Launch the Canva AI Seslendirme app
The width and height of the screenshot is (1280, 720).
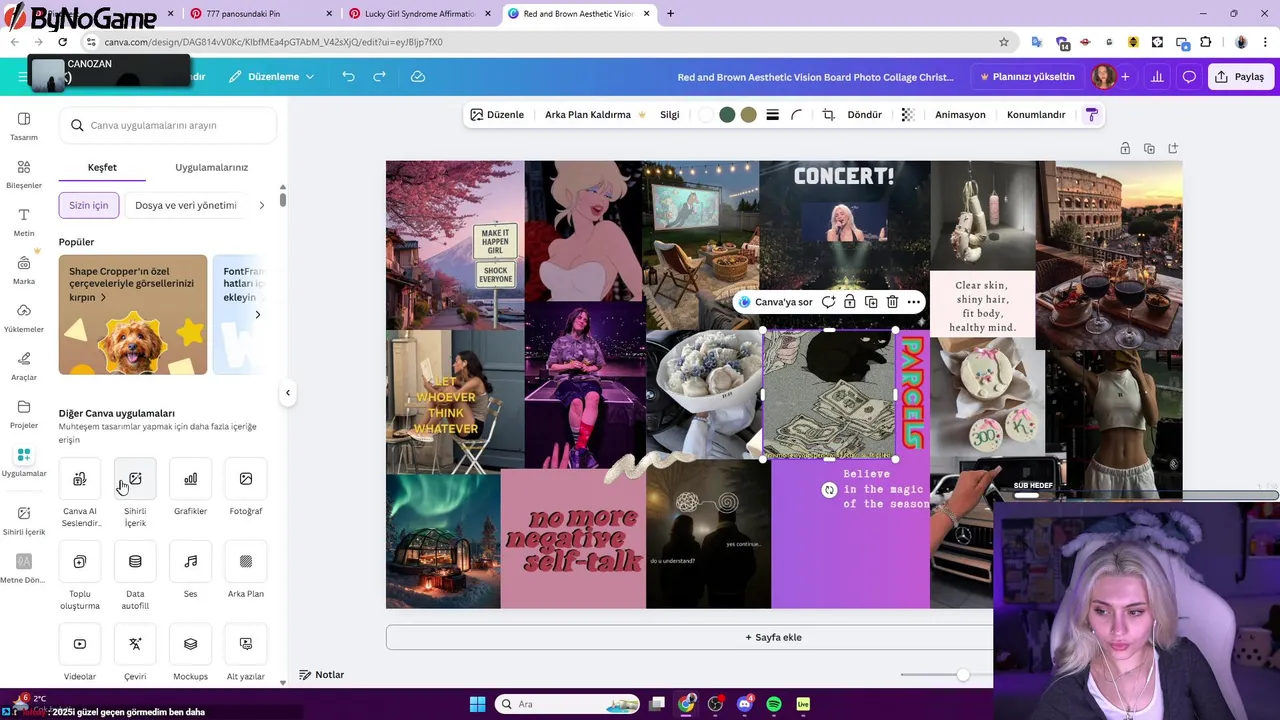(x=80, y=479)
